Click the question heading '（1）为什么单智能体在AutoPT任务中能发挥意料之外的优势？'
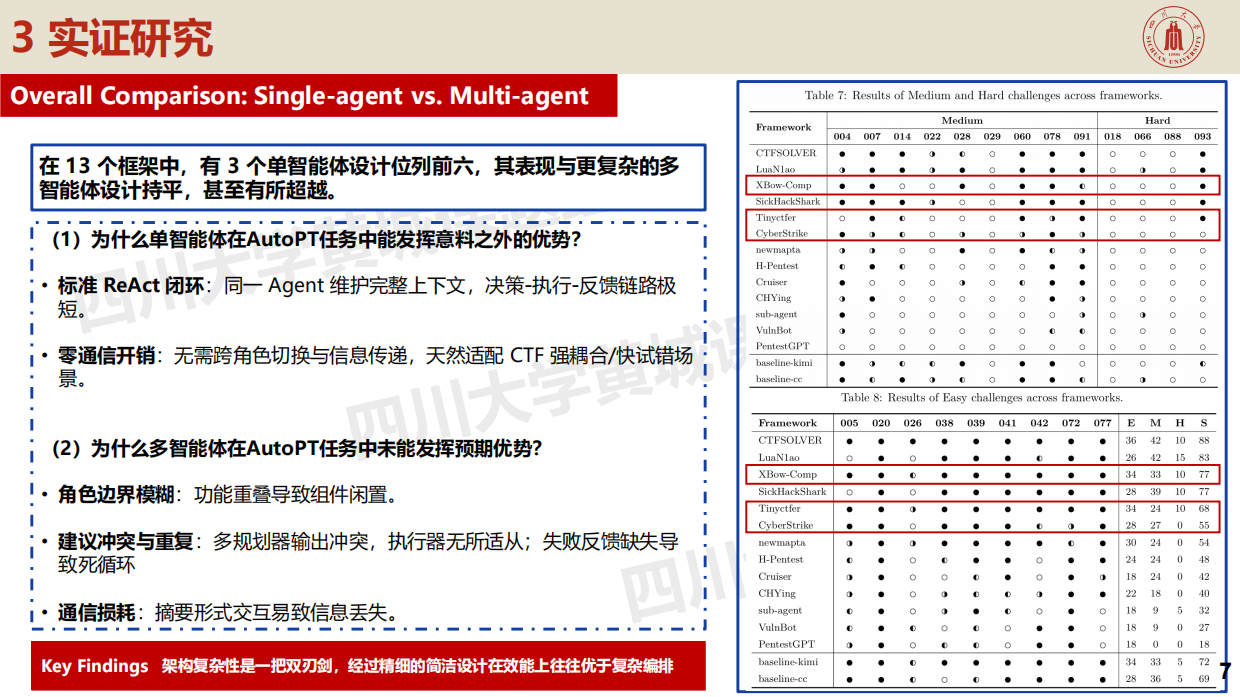 [316, 240]
